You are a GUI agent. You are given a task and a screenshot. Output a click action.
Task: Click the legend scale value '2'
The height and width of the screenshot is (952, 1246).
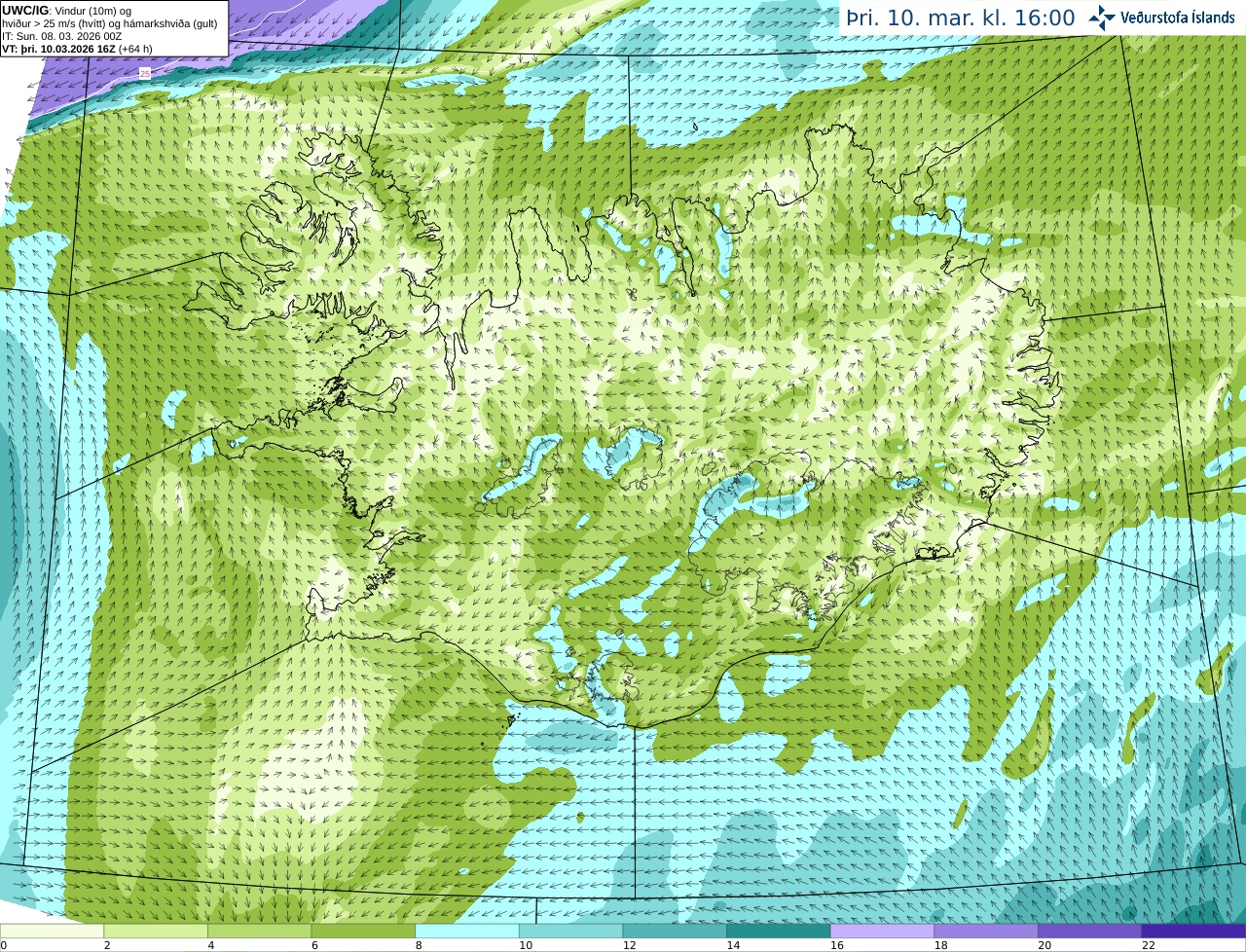[106, 945]
